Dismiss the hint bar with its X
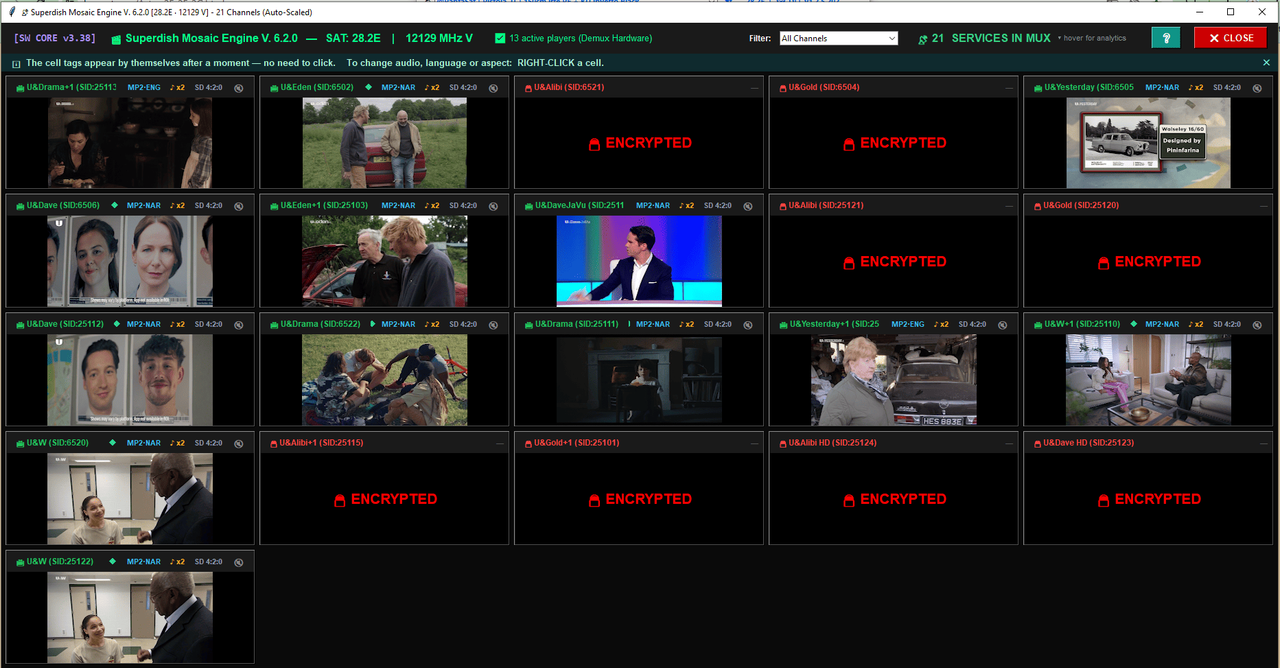The height and width of the screenshot is (668, 1280). (1266, 62)
